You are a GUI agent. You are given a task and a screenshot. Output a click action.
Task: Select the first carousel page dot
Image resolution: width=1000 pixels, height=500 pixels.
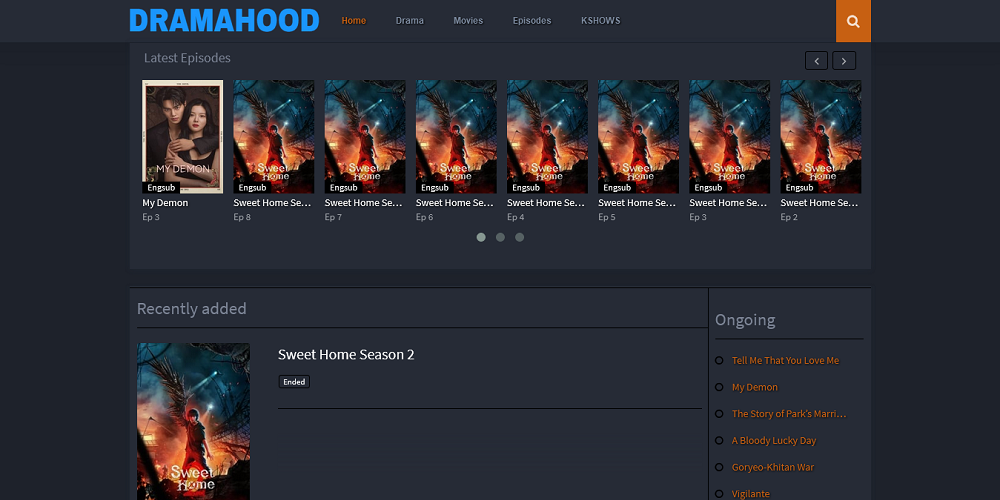coord(481,237)
